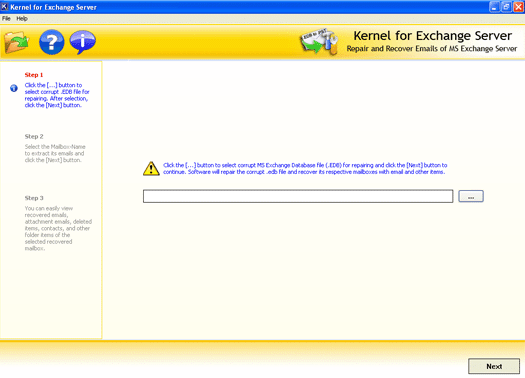Select the Step 3 heading
525x378 pixels.
coord(34,198)
